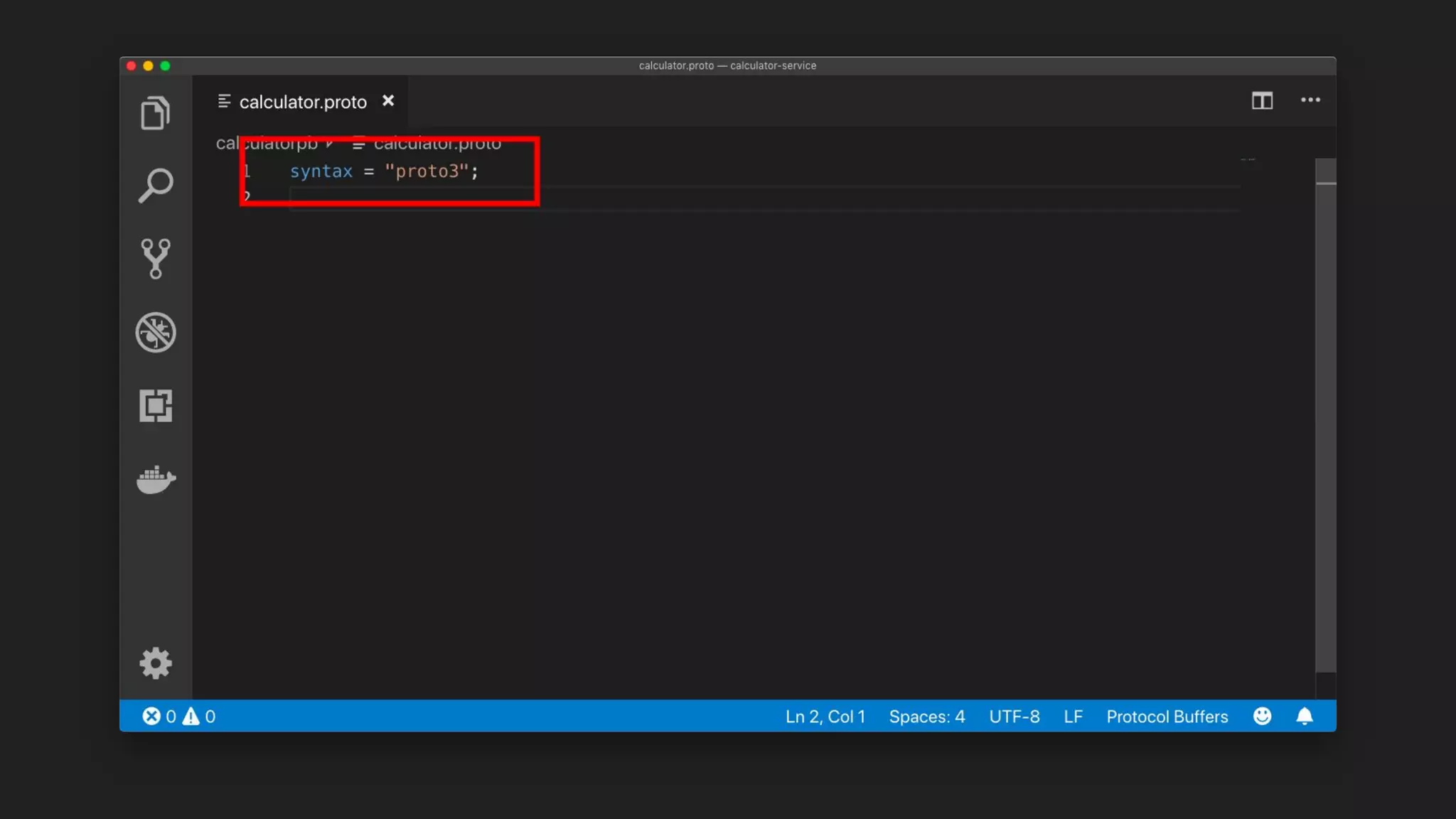Close the calculator.proto tab

point(388,101)
